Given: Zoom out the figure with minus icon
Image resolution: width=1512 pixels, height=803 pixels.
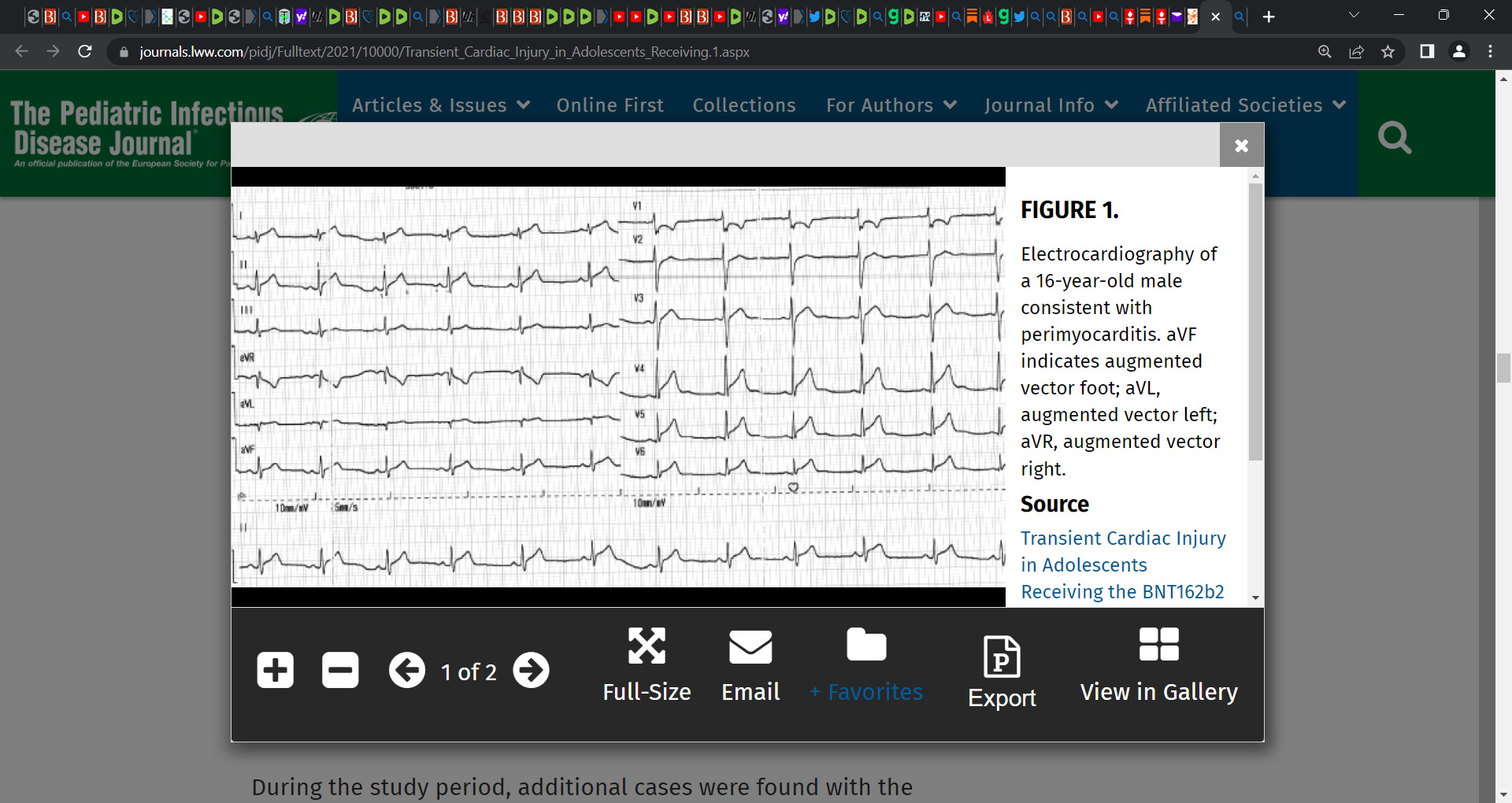Looking at the screenshot, I should [340, 671].
